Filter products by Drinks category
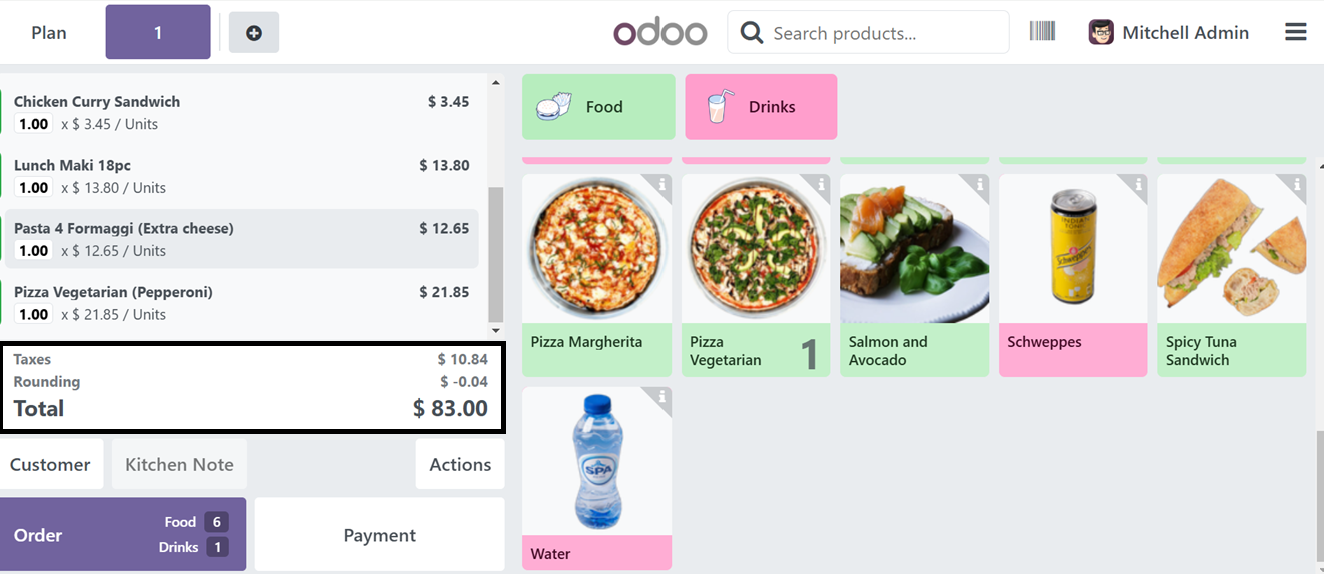 click(761, 107)
